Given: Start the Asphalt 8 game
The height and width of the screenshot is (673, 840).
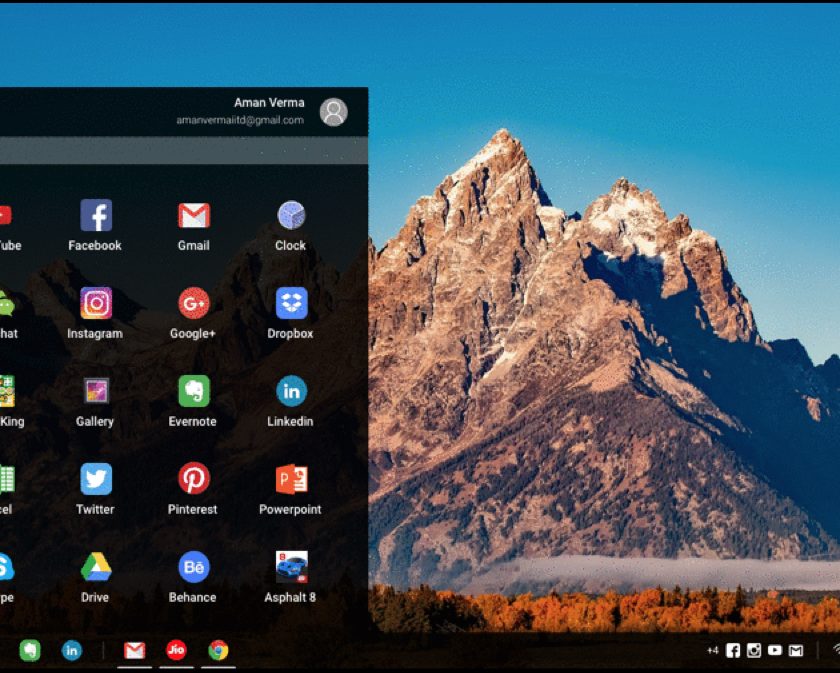Looking at the screenshot, I should point(291,568).
